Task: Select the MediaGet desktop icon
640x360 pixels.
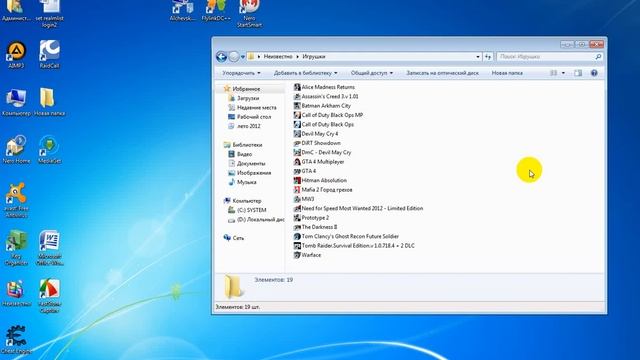Action: (49, 149)
